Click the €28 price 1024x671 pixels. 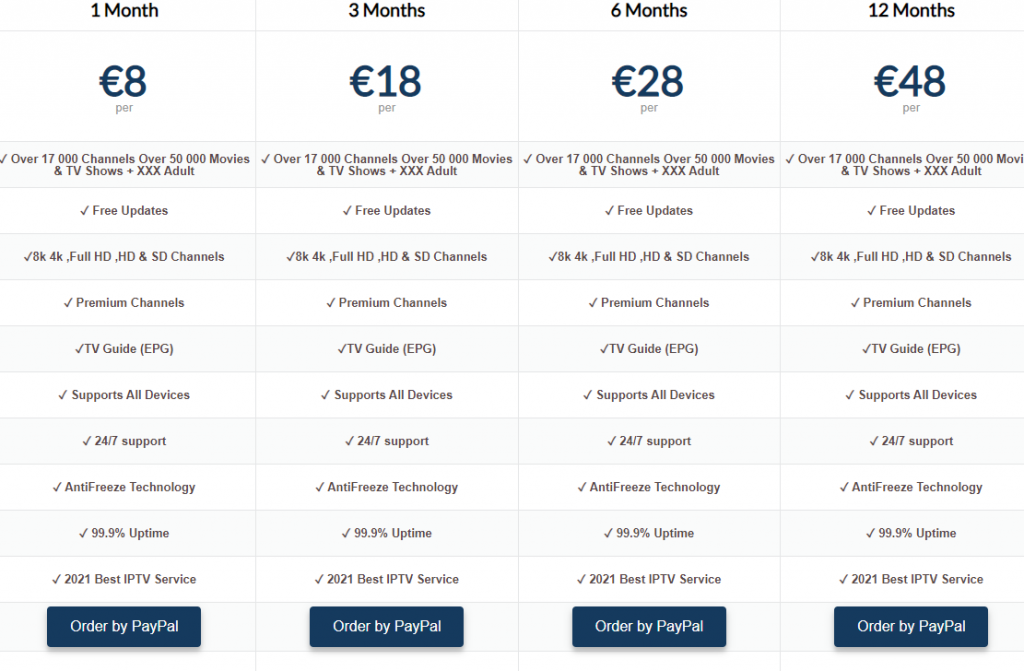tap(649, 80)
